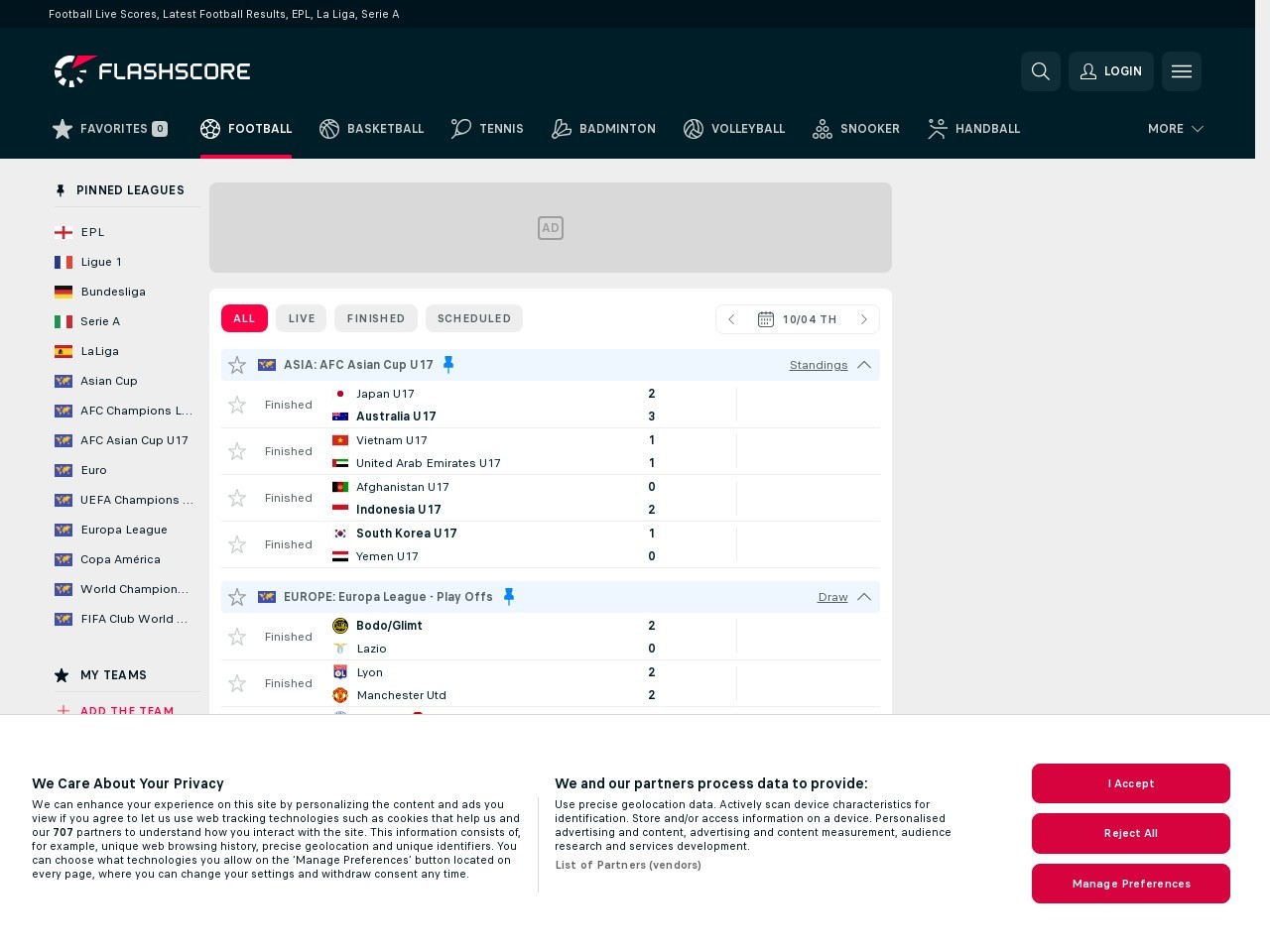
Task: Open List of Partners (vendors) link
Action: pyautogui.click(x=628, y=866)
